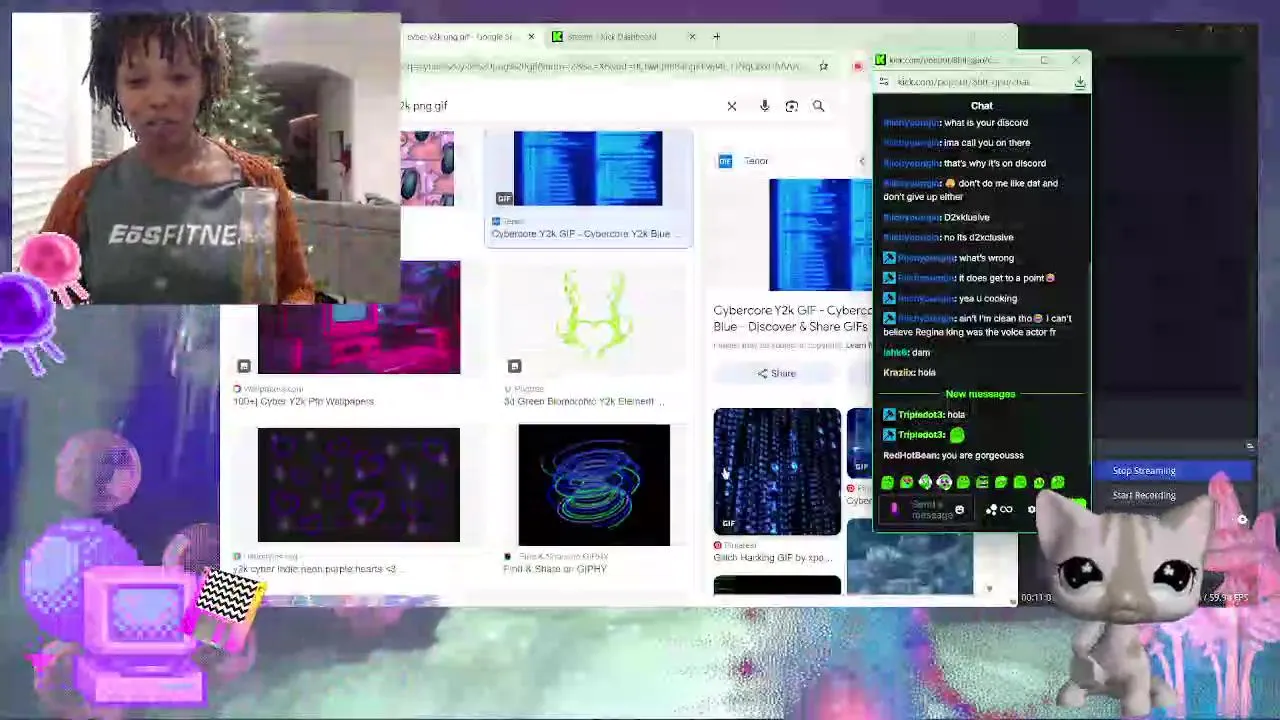
Task: Open emoji picker in chat input
Action: pos(959,510)
